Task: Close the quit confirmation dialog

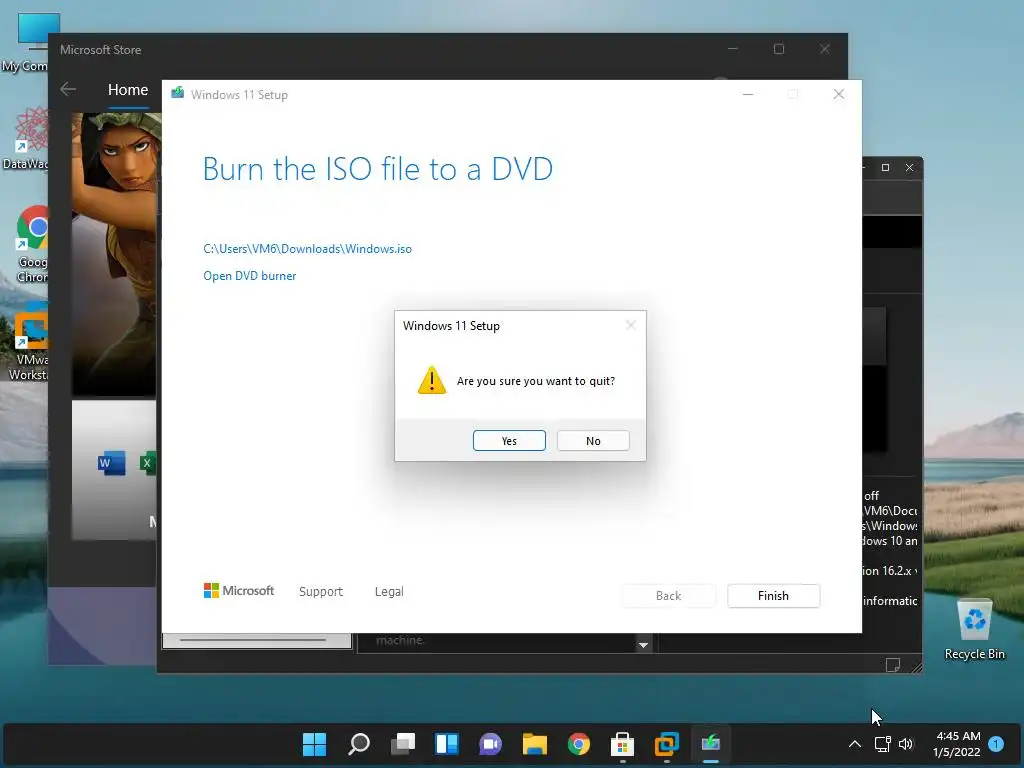Action: [x=630, y=325]
